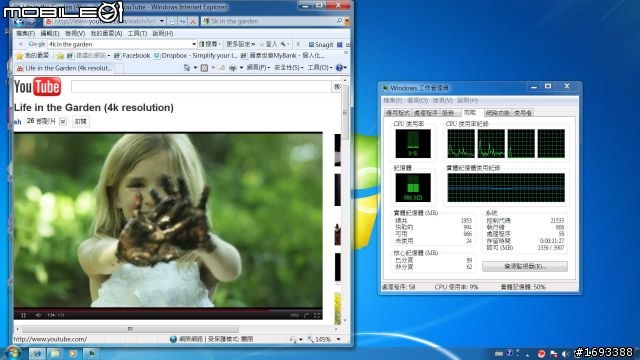
Task: Open the IE 說明(H) menu
Action: (x=162, y=33)
